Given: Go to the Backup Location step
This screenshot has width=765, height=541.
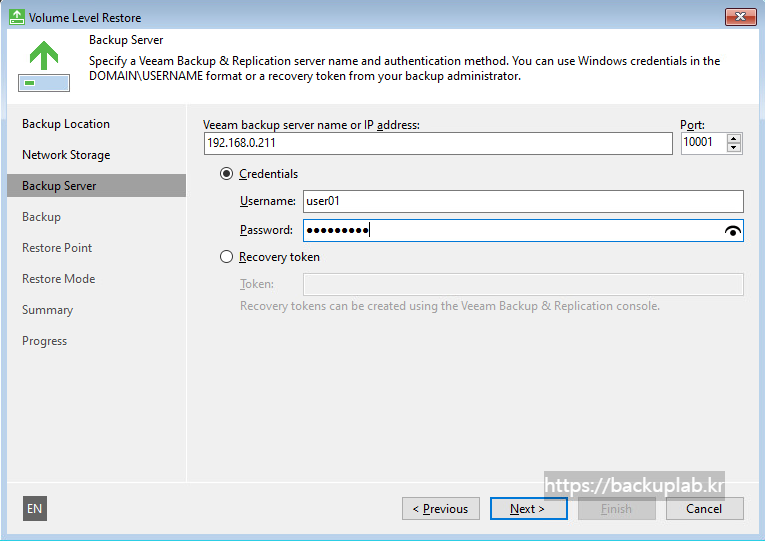Looking at the screenshot, I should (66, 124).
